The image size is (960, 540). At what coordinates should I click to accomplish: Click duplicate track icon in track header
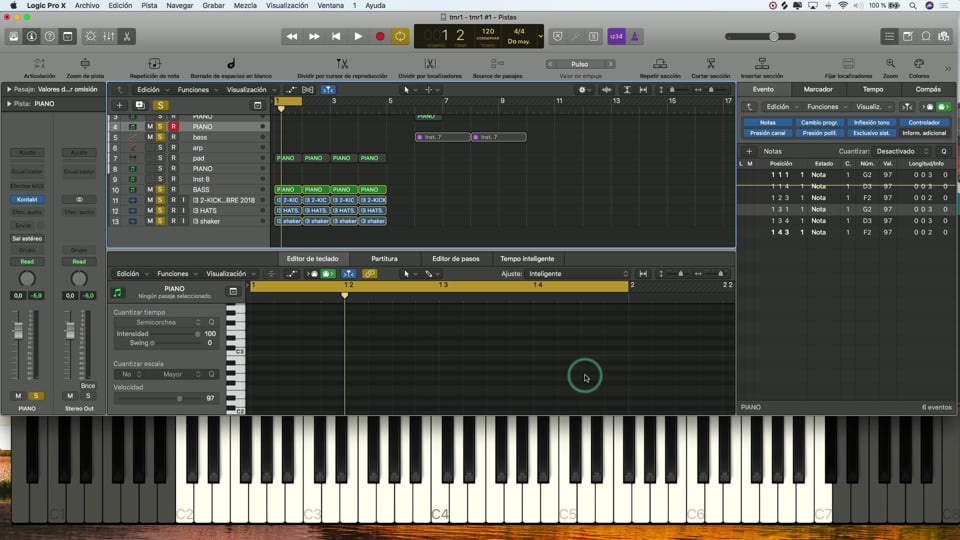click(x=140, y=105)
